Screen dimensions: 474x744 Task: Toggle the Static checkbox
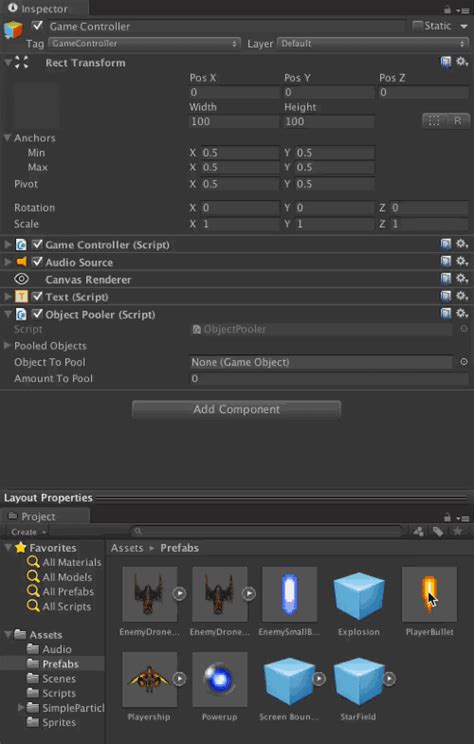click(x=418, y=26)
